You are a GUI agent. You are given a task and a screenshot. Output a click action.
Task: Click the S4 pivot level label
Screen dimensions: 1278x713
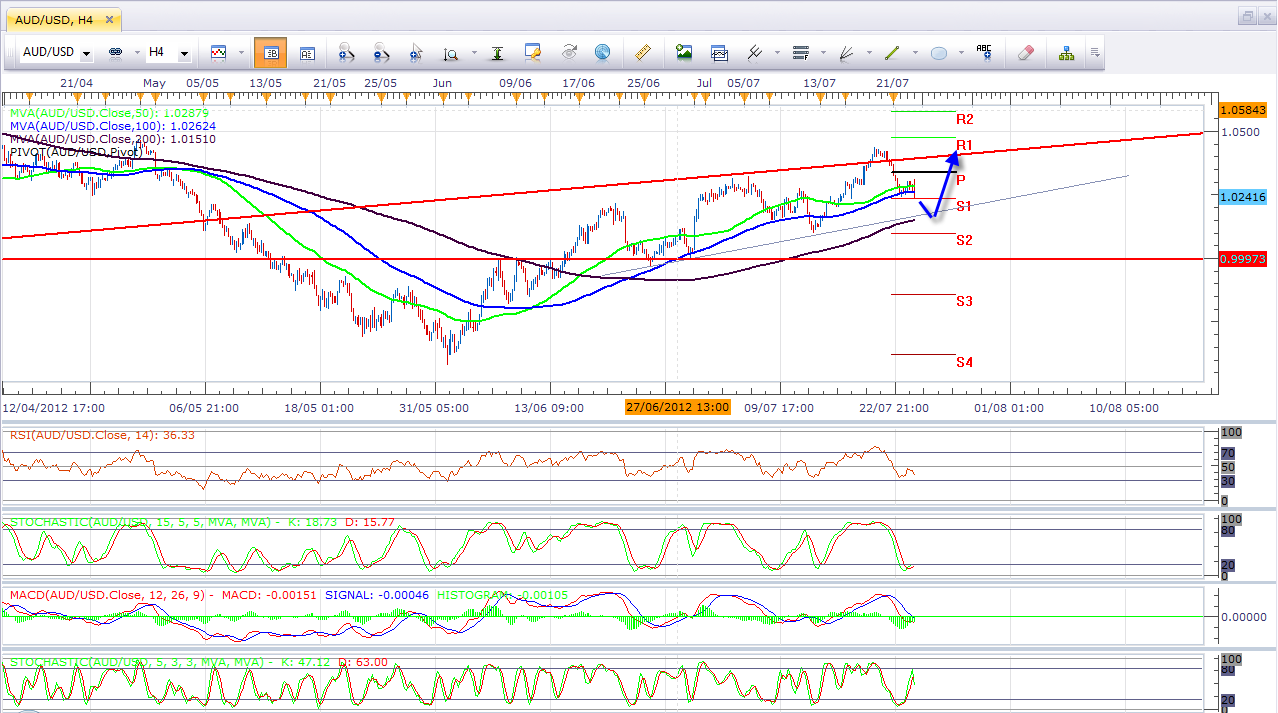click(965, 362)
